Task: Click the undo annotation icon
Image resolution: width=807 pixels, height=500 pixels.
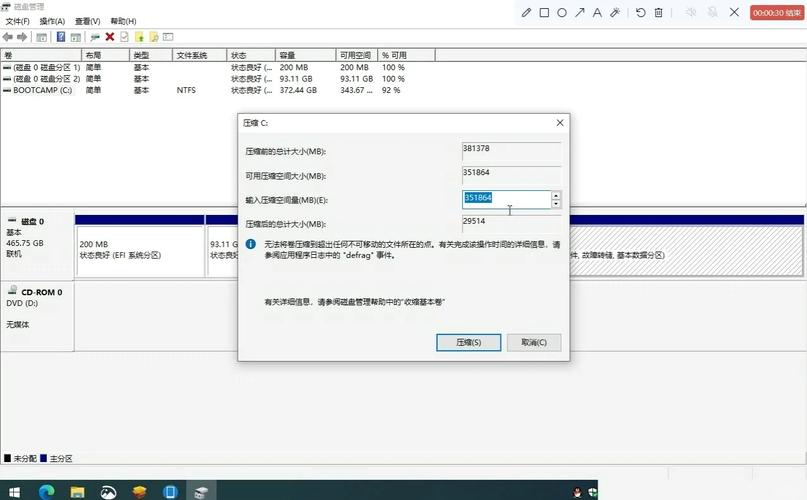Action: (641, 12)
